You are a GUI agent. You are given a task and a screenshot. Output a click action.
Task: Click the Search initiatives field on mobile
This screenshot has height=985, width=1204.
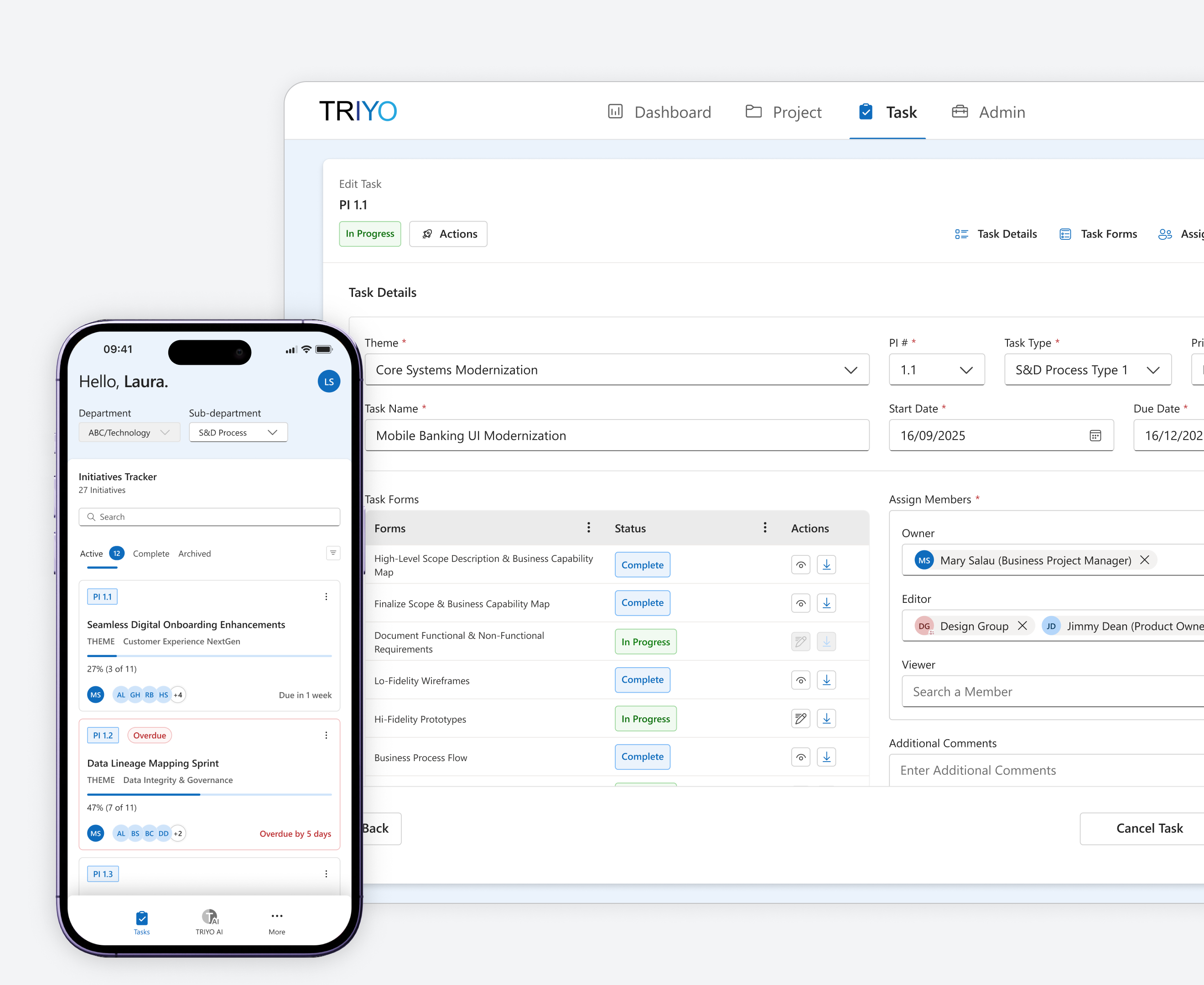[x=209, y=516]
